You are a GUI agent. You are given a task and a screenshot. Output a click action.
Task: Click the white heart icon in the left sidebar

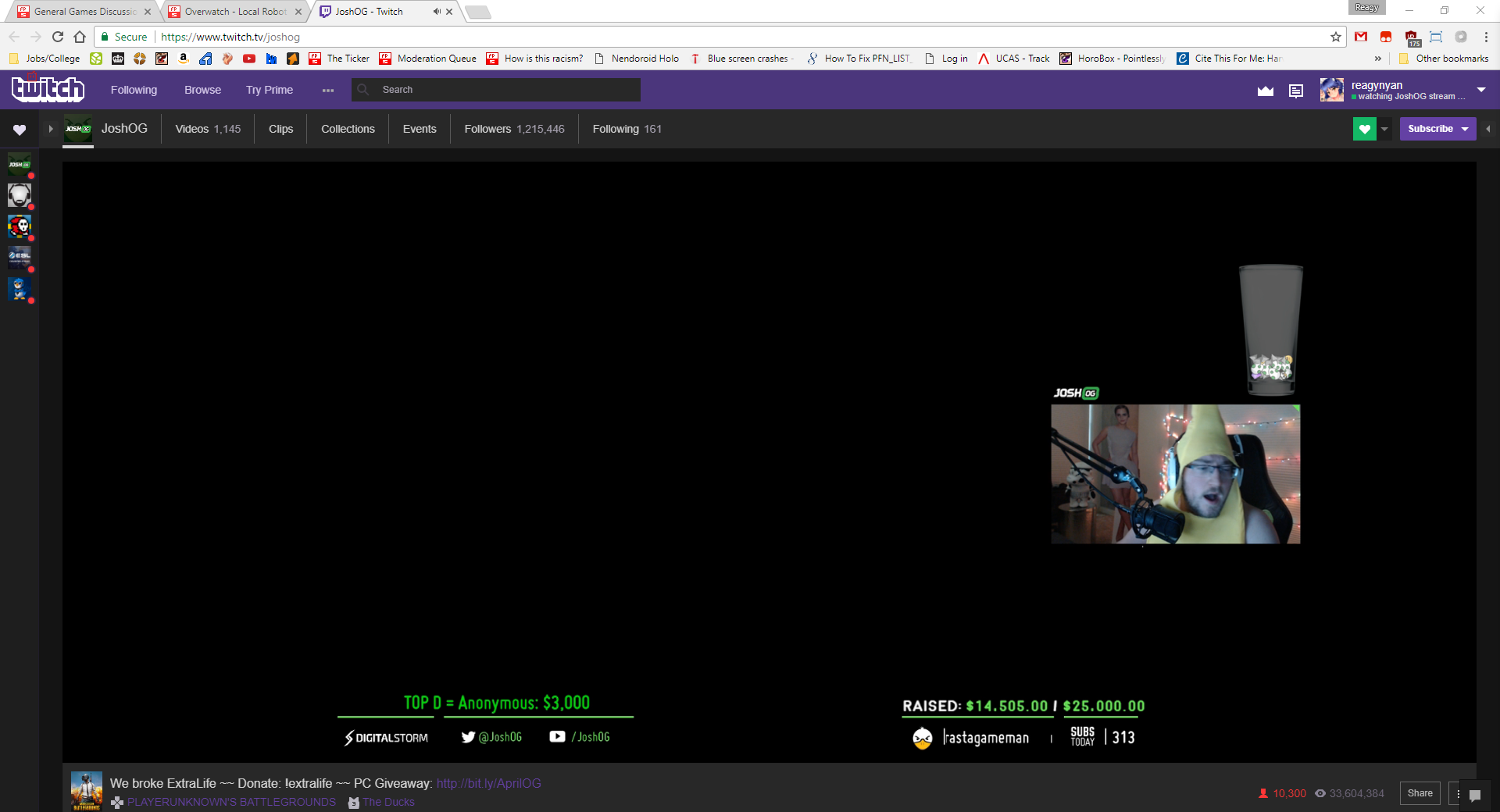pos(20,130)
